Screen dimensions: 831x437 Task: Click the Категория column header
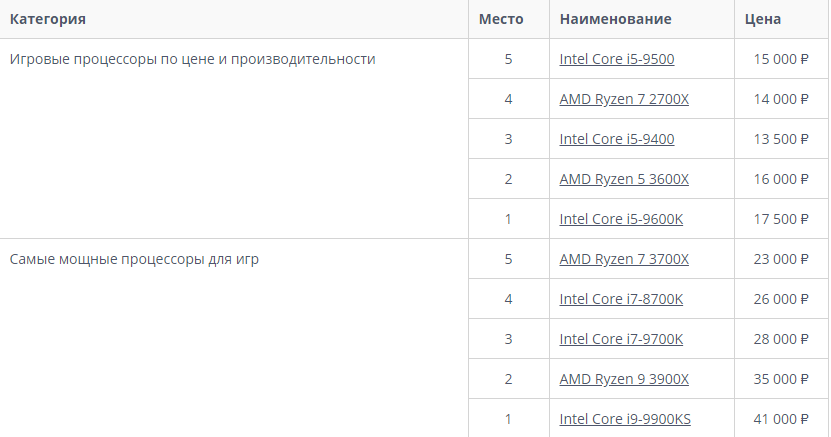coord(47,19)
